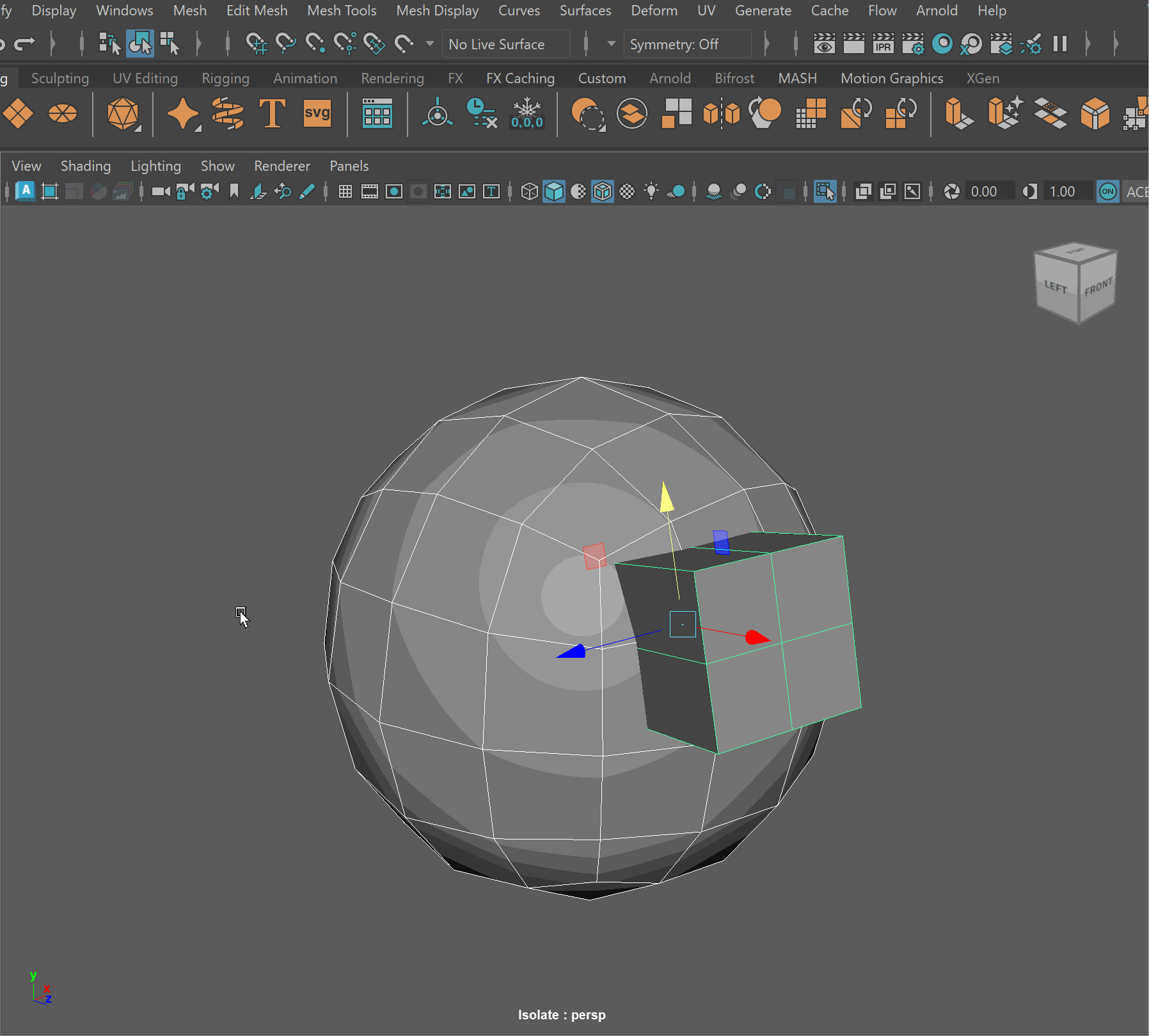Click the Mirror geometry shelf icon
This screenshot has height=1036, width=1149.
[721, 114]
